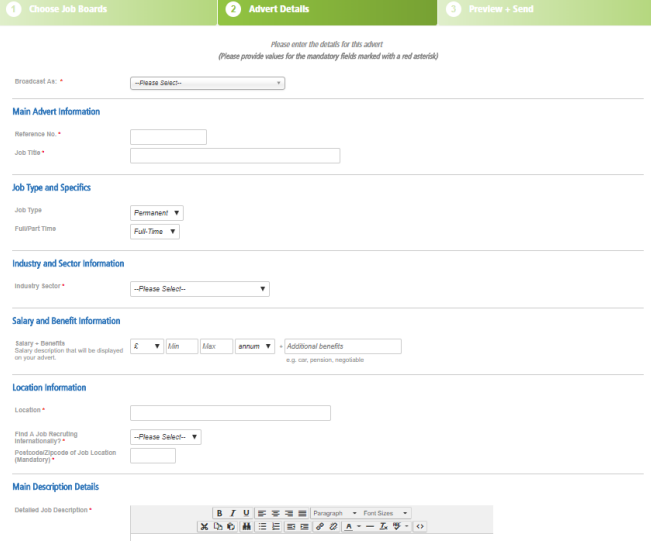
Task: Cut selected text with scissors icon
Action: tap(204, 526)
